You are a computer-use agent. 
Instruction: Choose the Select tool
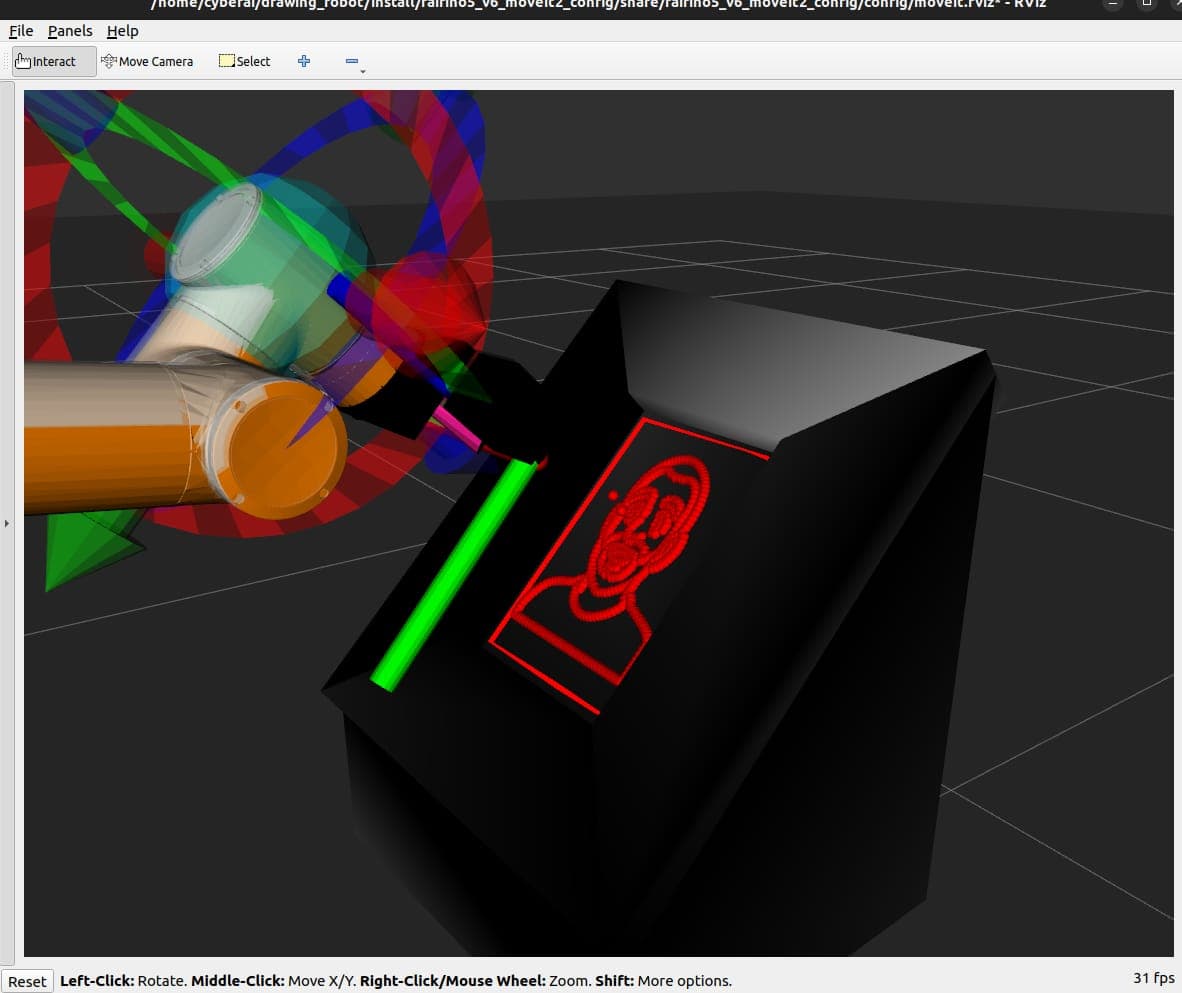[244, 61]
